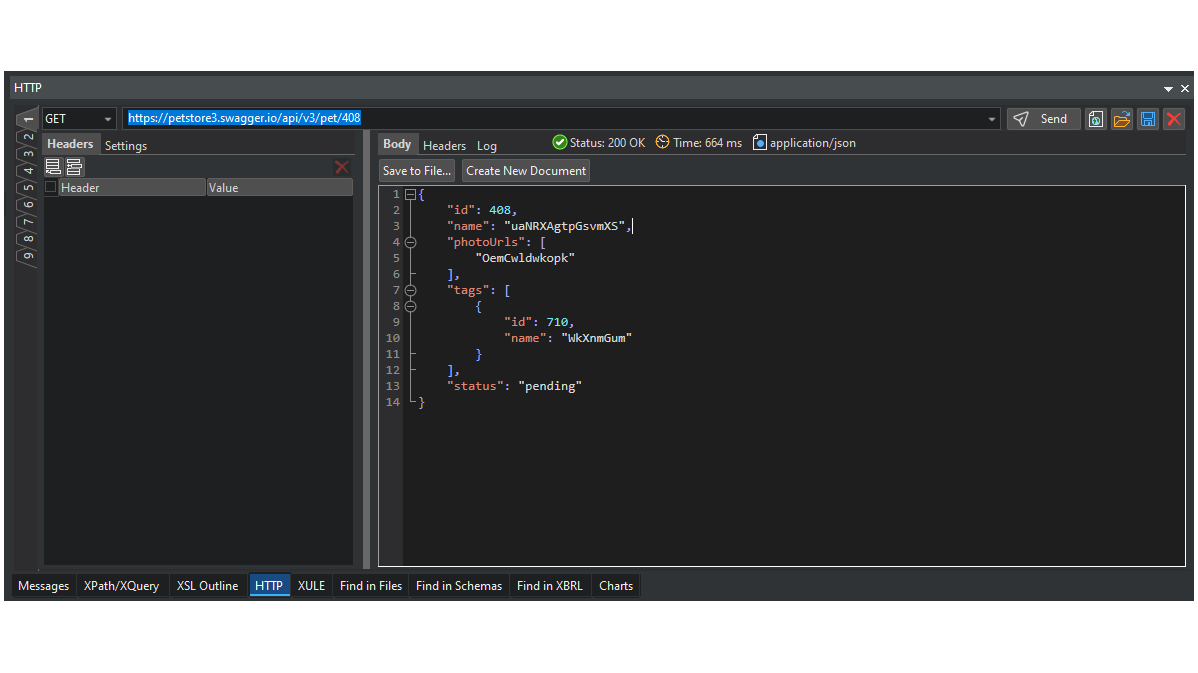
Task: Click the import web document icon
Action: 1096,119
